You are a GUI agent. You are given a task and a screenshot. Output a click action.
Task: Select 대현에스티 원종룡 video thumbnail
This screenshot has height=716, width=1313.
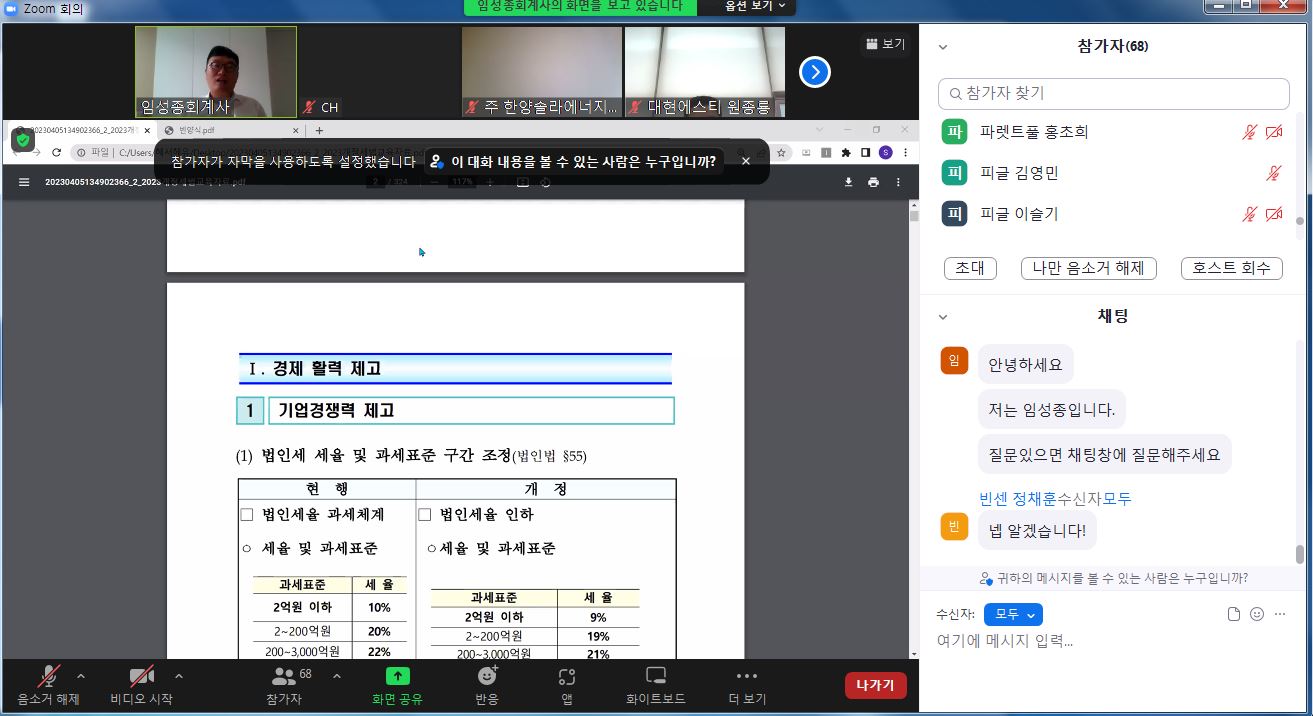[x=705, y=72]
